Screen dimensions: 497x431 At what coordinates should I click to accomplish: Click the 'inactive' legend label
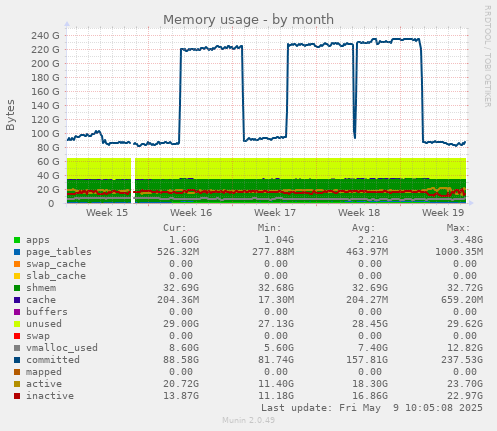click(x=50, y=396)
